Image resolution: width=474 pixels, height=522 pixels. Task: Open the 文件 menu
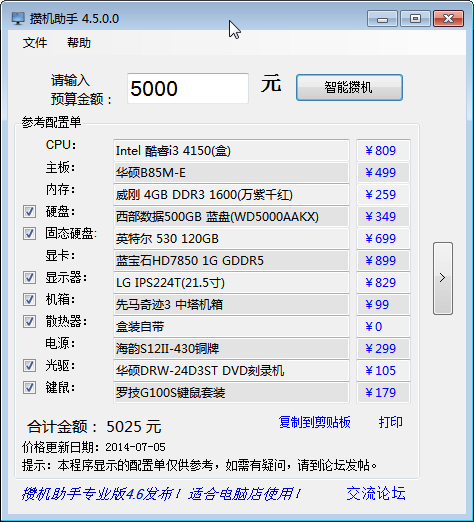tap(35, 43)
